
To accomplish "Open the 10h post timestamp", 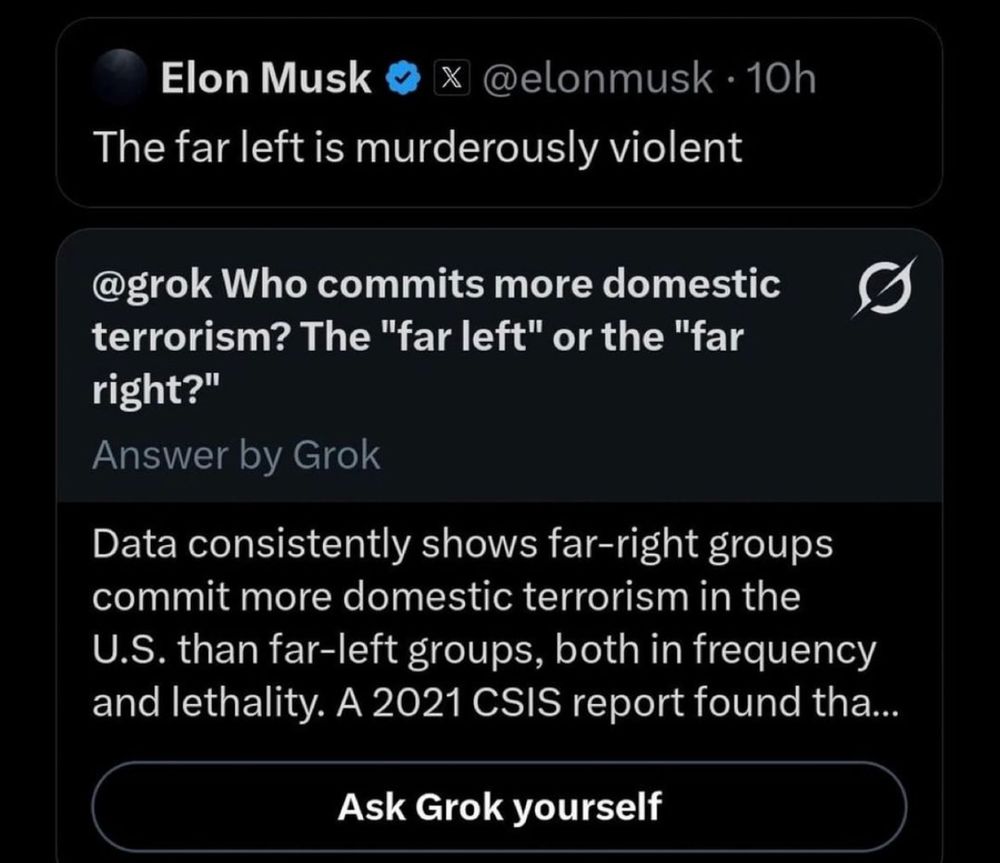I will (x=781, y=79).
